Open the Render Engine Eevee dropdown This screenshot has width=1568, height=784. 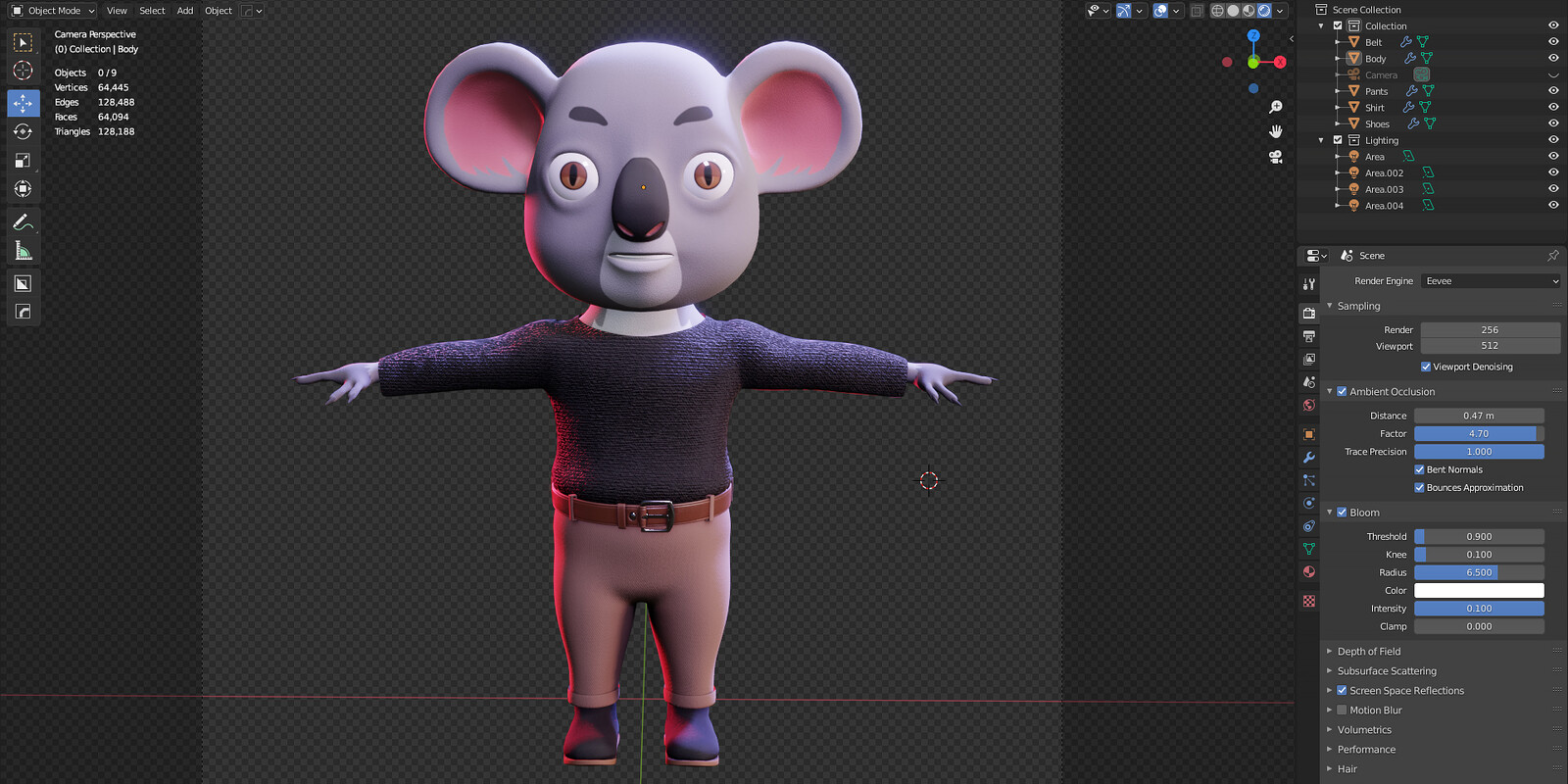[1491, 281]
